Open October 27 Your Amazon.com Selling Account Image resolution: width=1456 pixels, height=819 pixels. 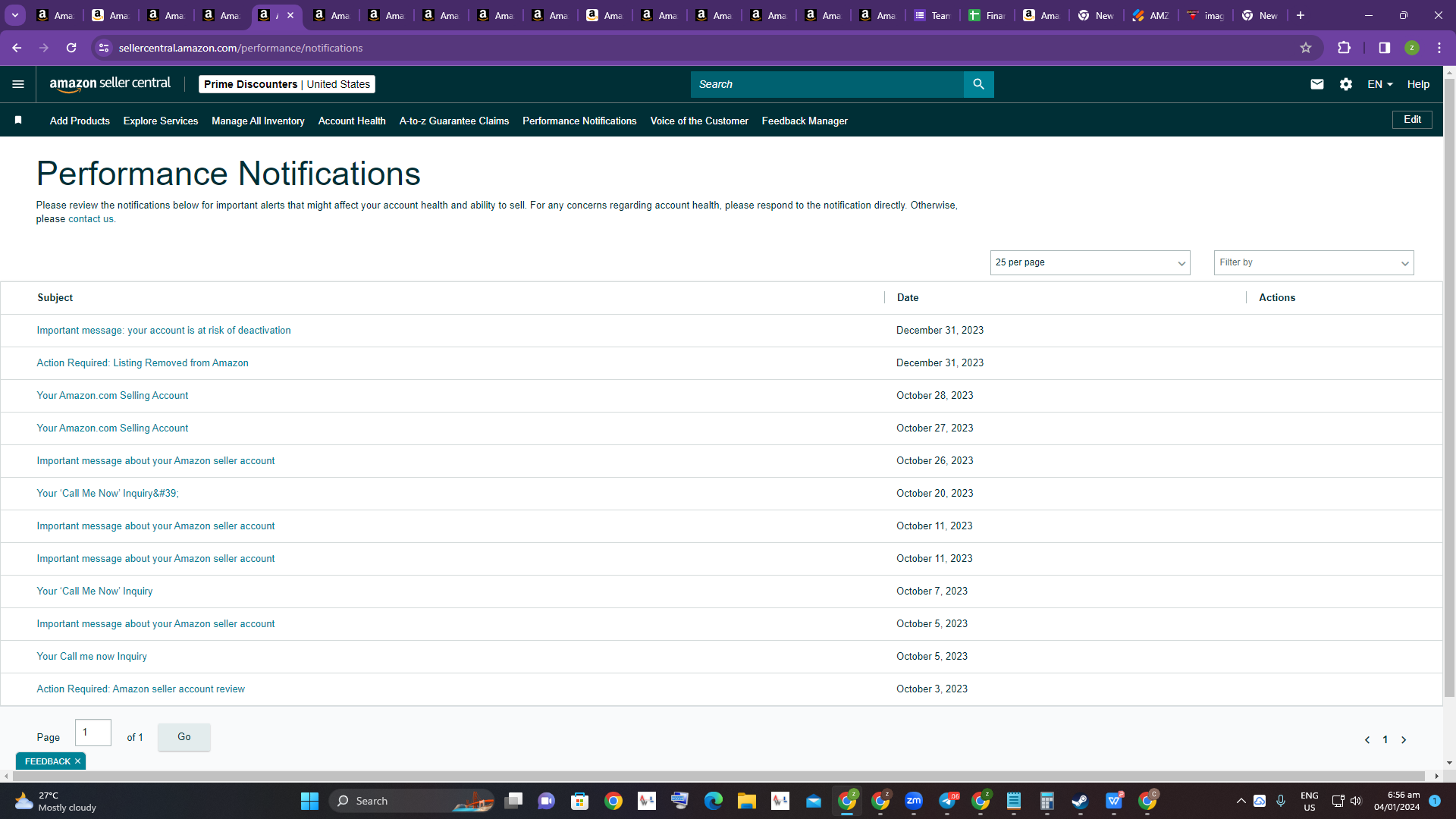tap(112, 428)
